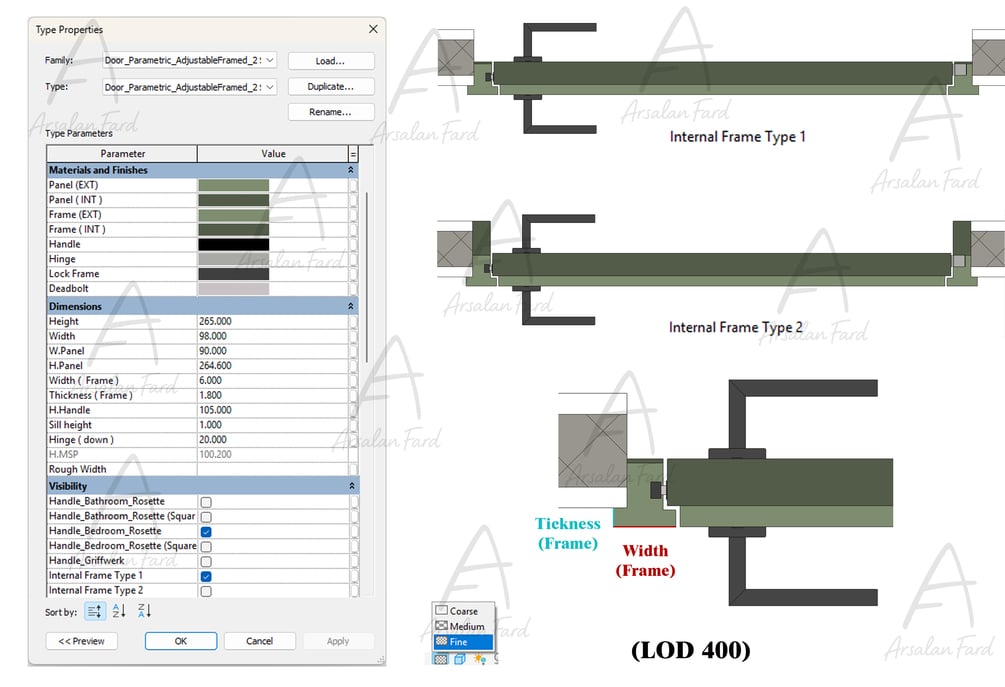Open Frame (INT) material swatch
Image resolution: width=1005 pixels, height=687 pixels.
[x=233, y=229]
